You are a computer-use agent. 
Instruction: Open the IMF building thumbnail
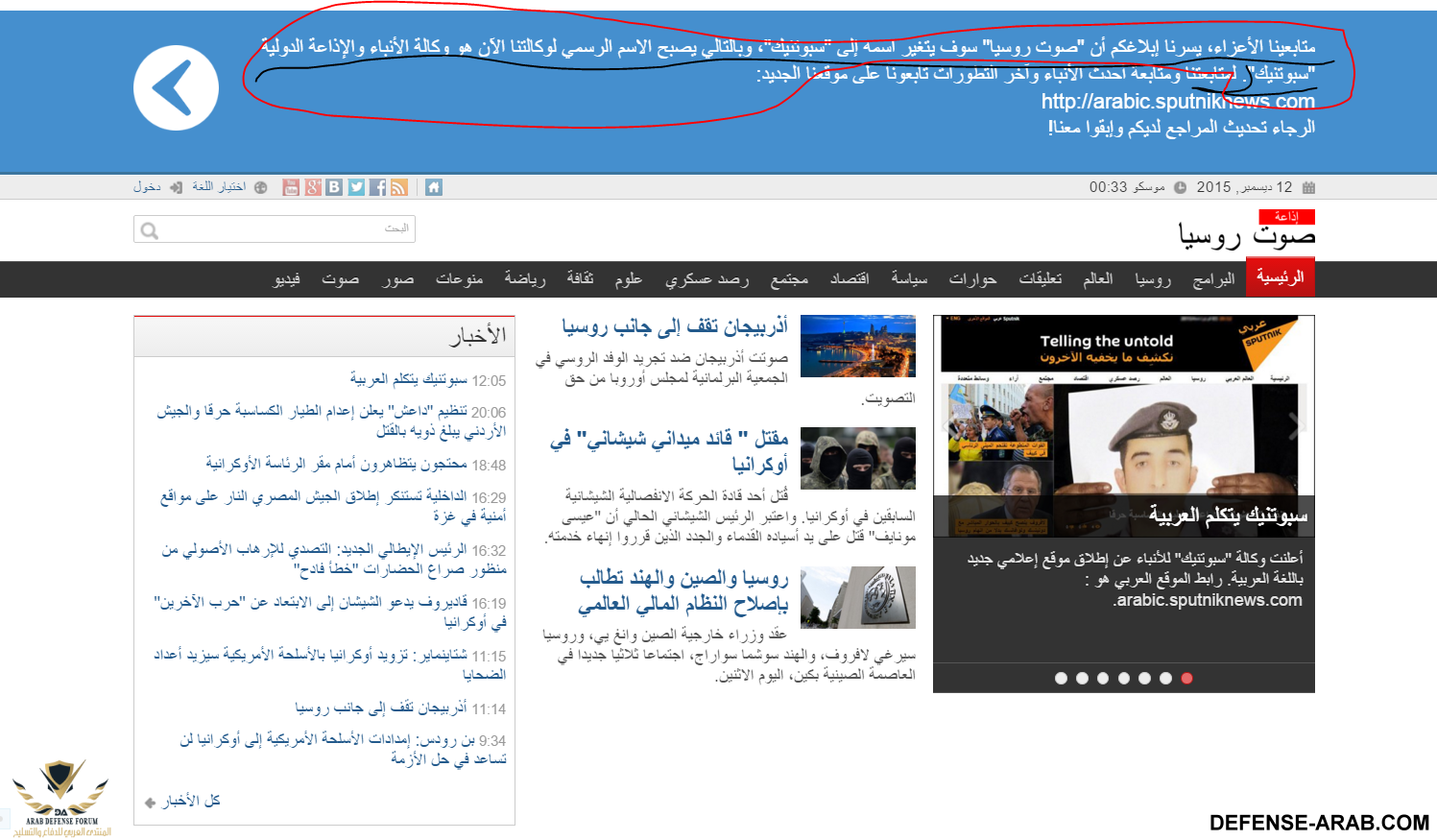click(x=858, y=597)
